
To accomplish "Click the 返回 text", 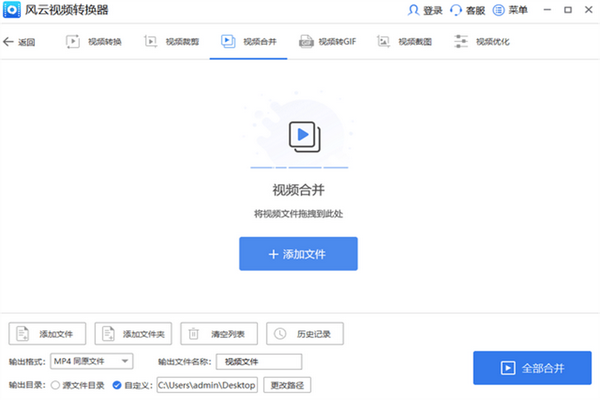I will click(x=26, y=42).
